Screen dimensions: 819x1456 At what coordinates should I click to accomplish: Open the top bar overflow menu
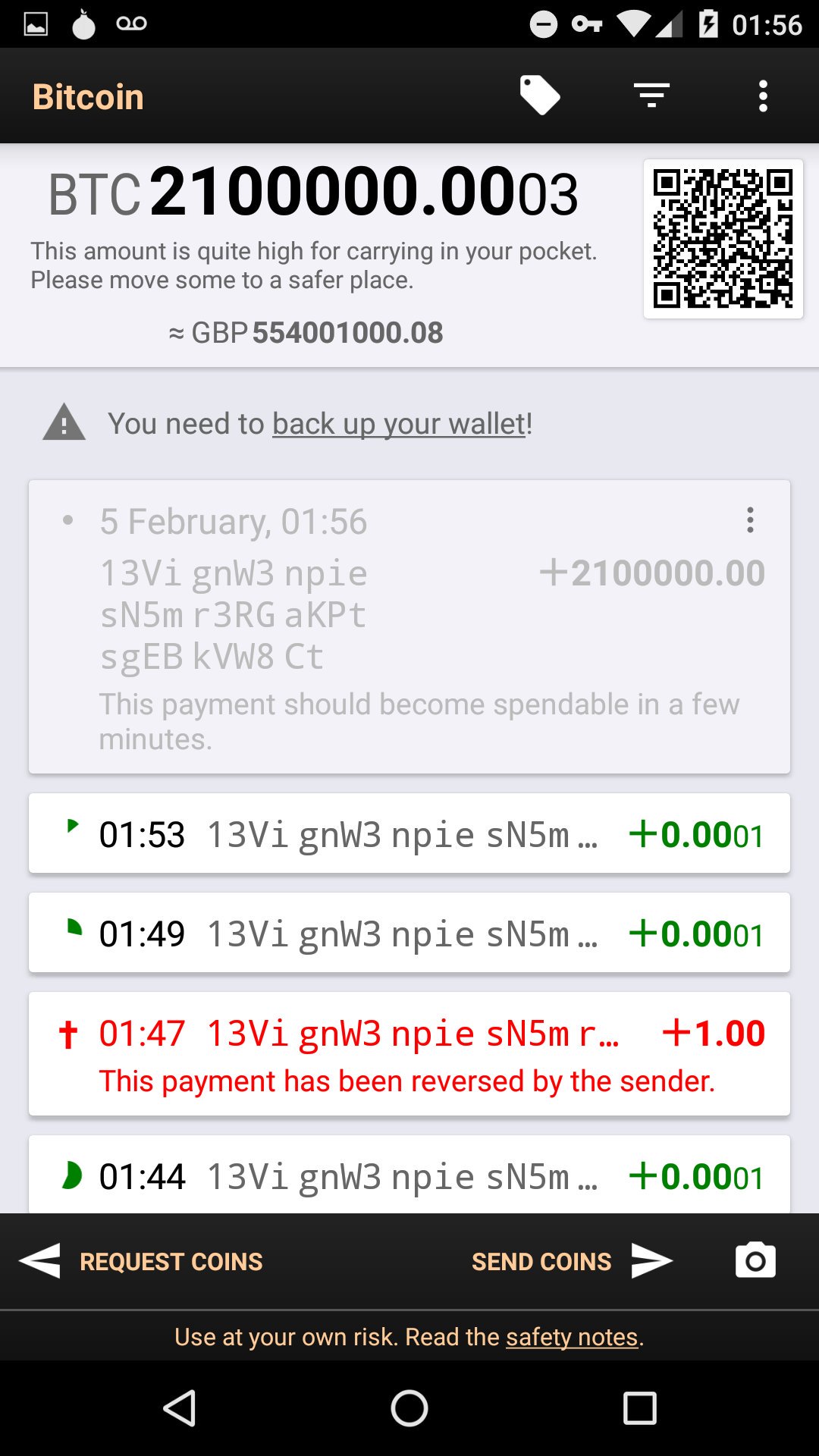(763, 96)
